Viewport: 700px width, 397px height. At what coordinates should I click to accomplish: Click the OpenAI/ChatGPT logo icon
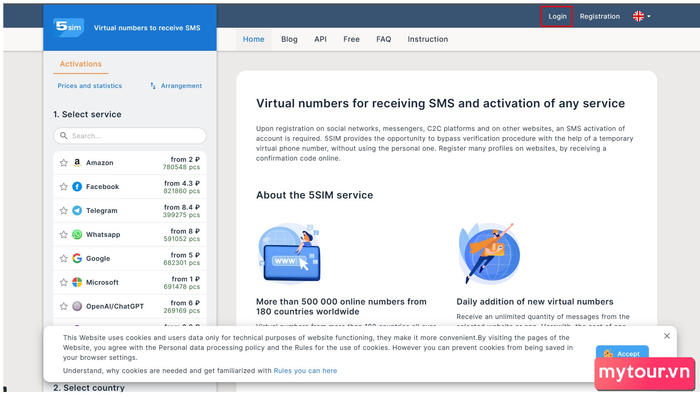pos(77,306)
